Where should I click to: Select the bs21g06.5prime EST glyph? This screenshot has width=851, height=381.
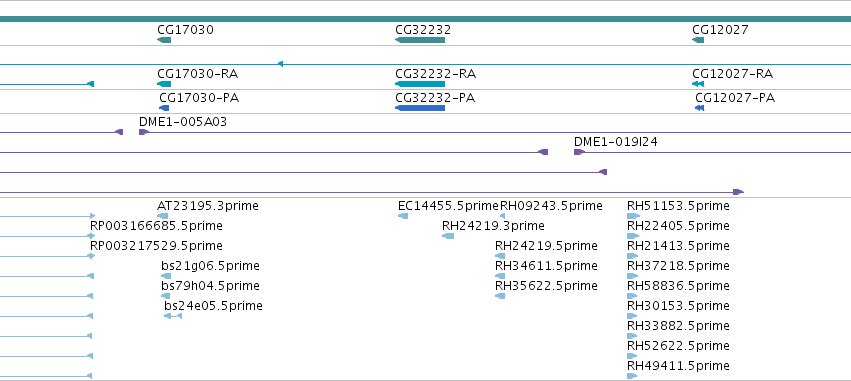click(166, 276)
